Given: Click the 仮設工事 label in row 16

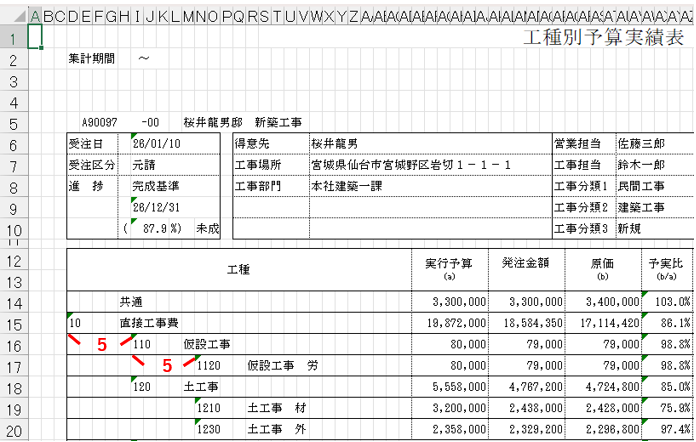Looking at the screenshot, I should (207, 344).
